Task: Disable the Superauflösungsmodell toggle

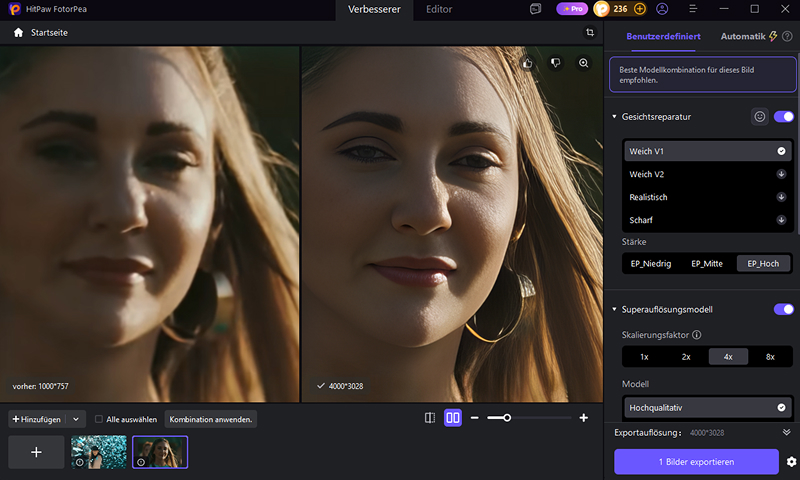Action: coord(784,309)
